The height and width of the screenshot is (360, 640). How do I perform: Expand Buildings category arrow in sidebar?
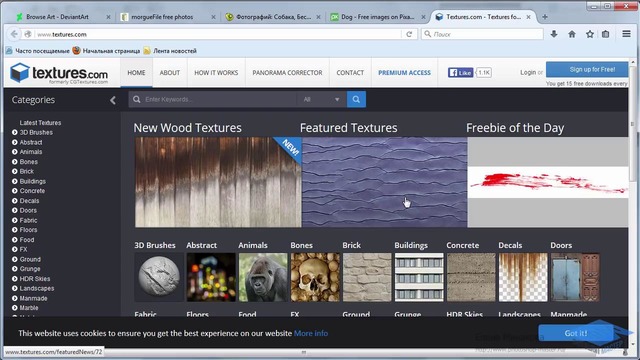coord(15,181)
